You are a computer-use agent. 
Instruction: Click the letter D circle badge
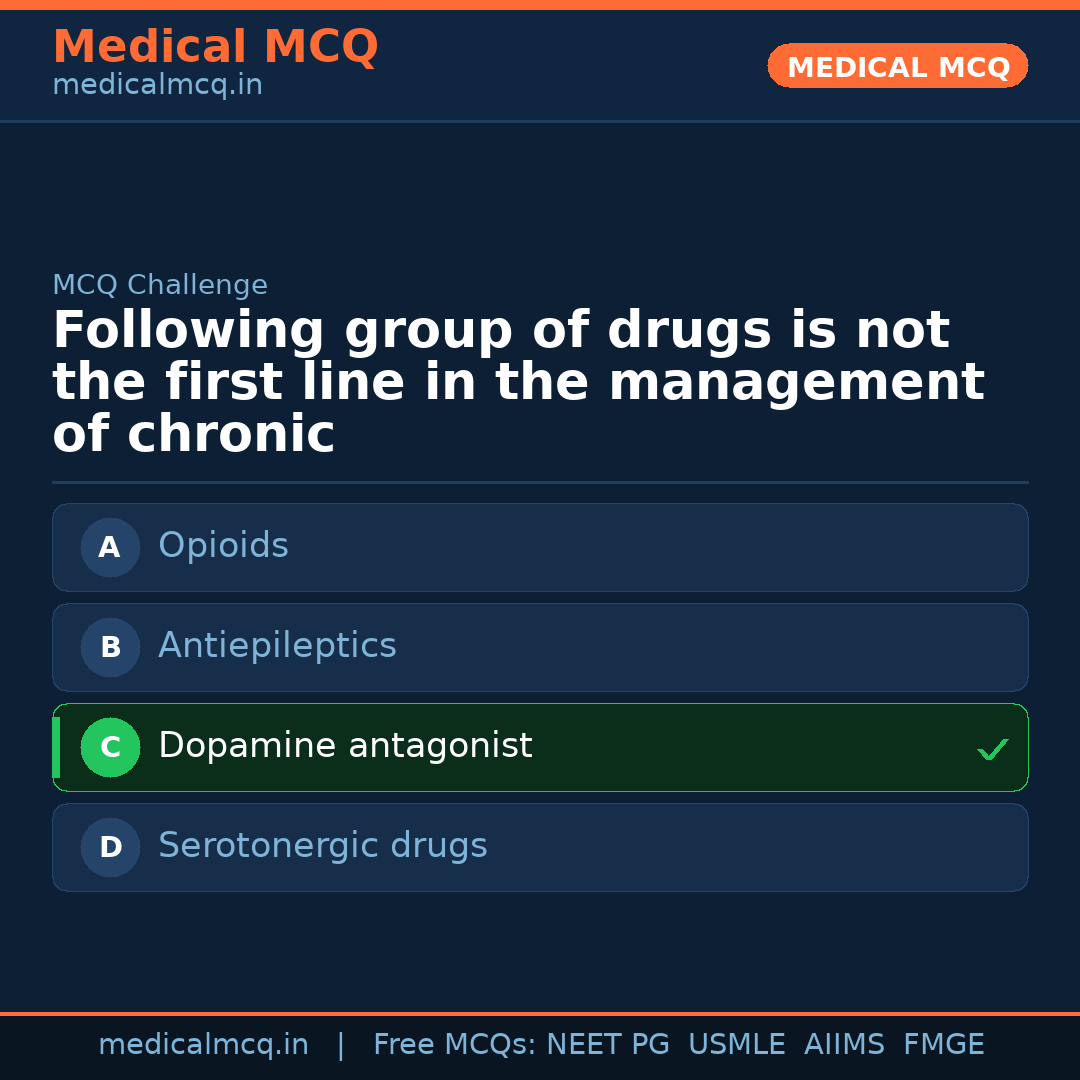[x=110, y=847]
